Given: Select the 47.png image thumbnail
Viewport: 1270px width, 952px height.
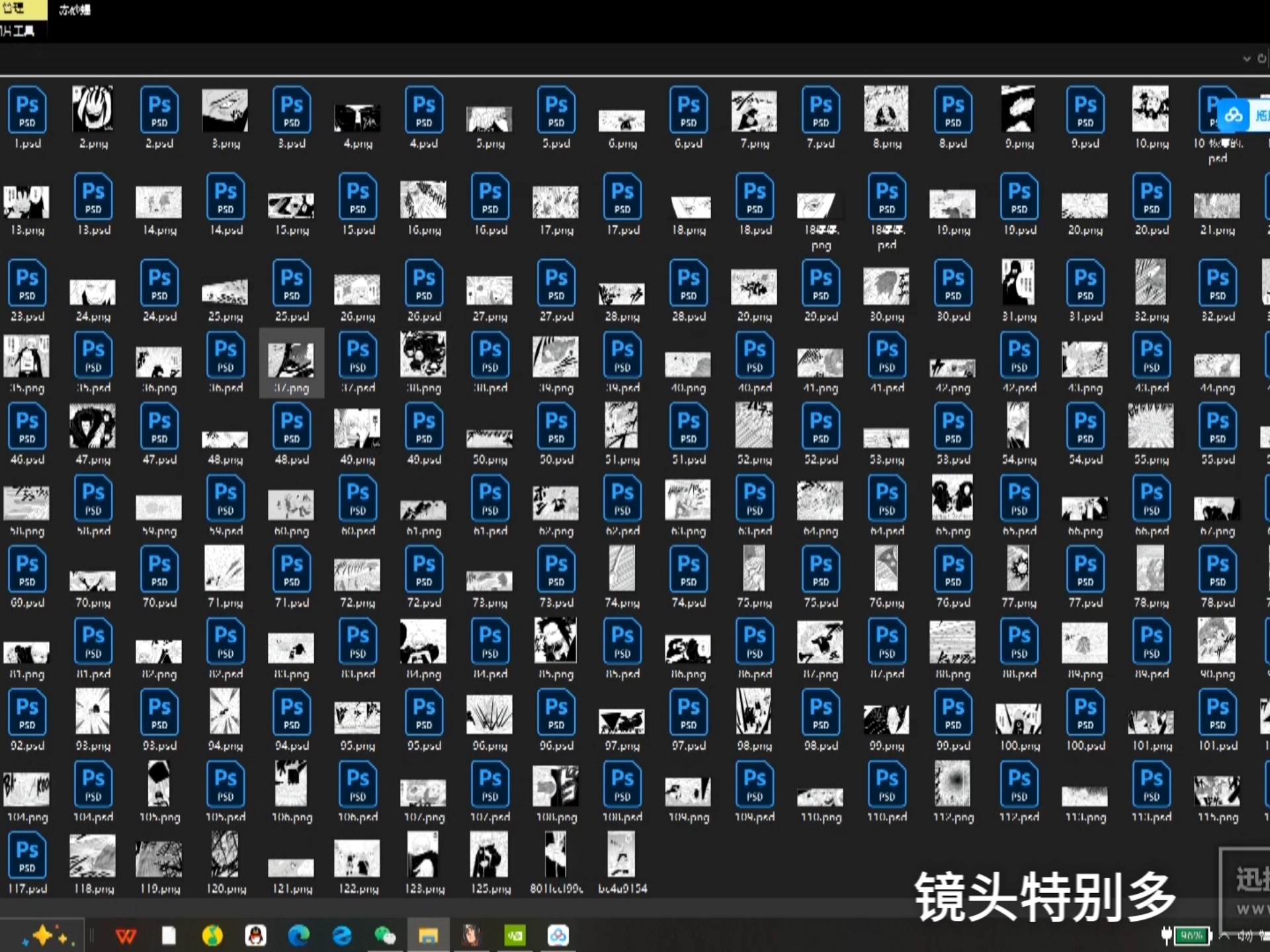Looking at the screenshot, I should (93, 426).
